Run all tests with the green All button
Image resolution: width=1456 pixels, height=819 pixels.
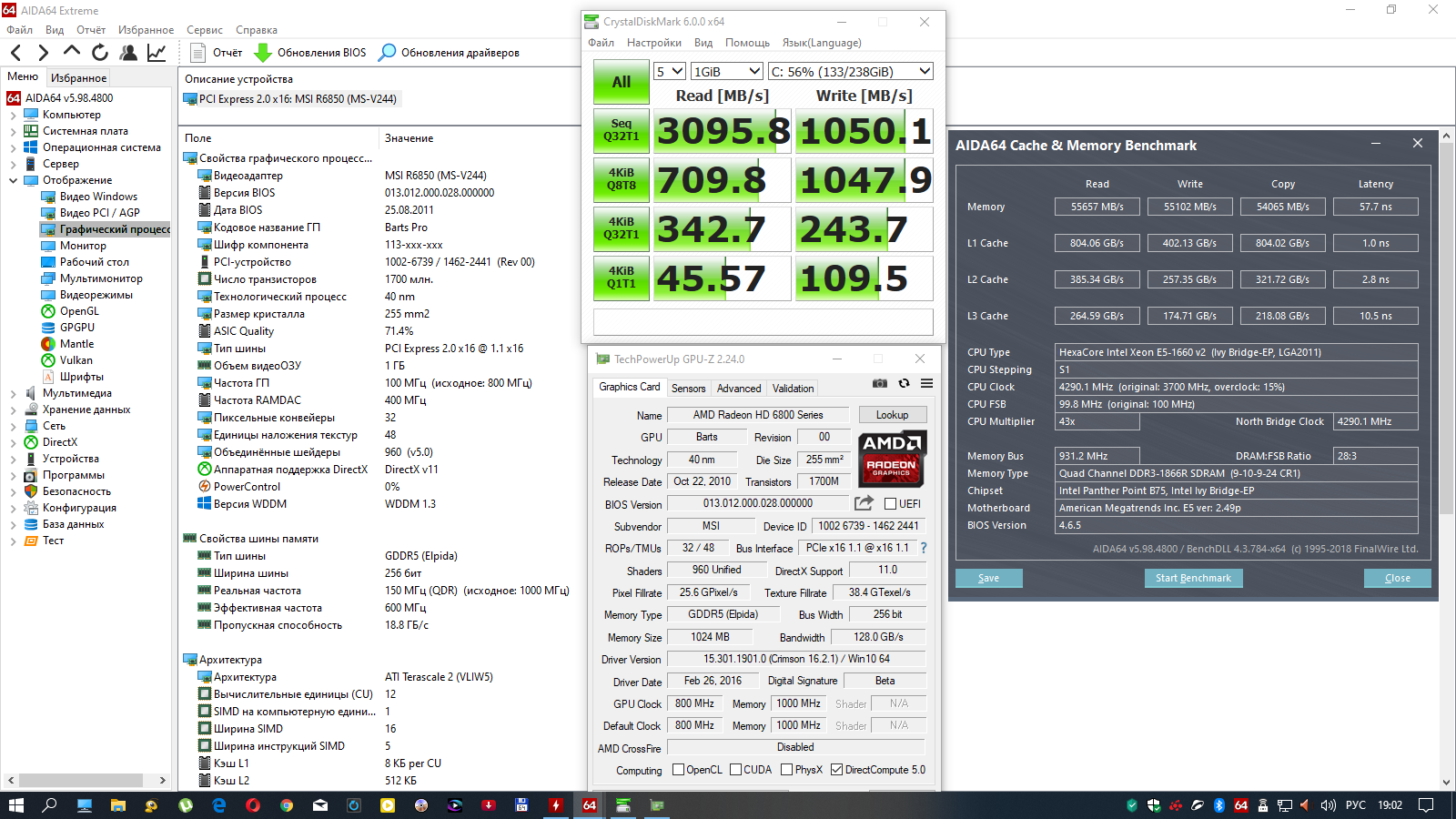[x=622, y=82]
